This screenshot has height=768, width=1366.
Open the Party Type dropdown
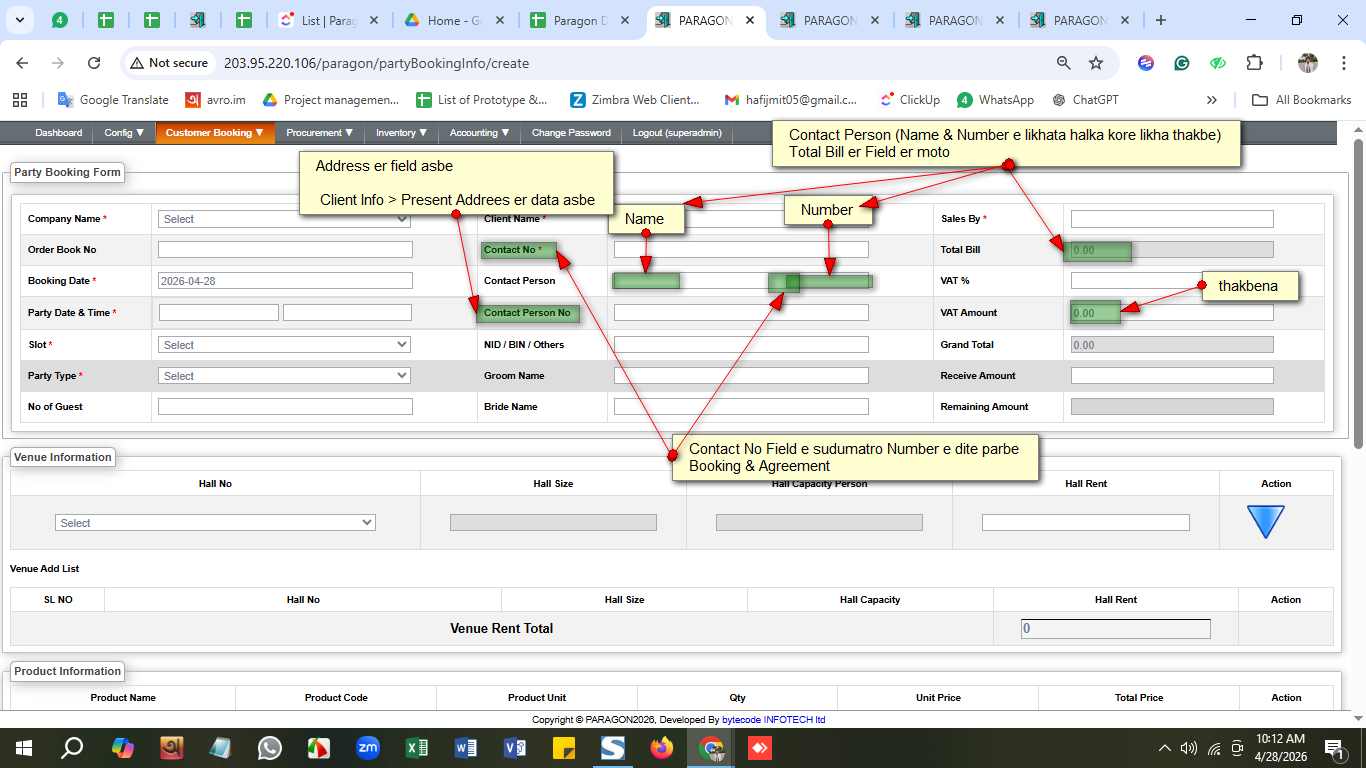[x=284, y=376]
